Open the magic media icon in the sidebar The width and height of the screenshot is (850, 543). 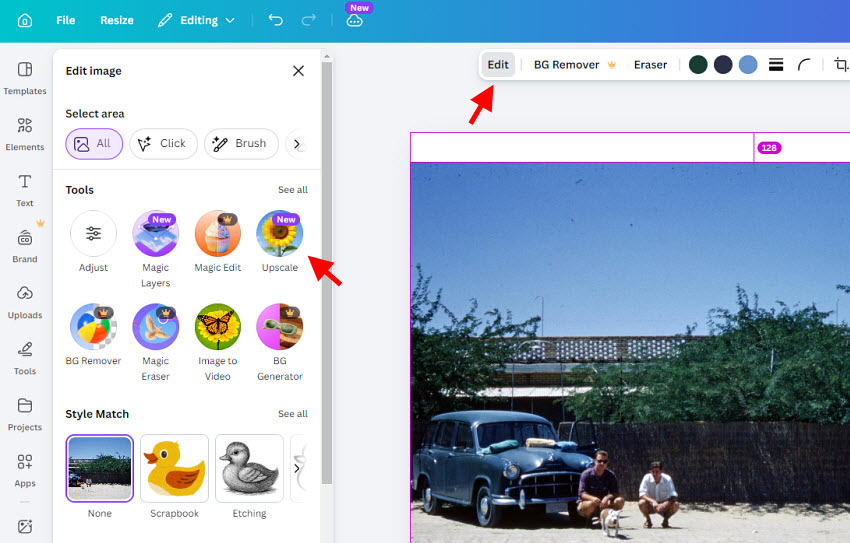[x=25, y=526]
